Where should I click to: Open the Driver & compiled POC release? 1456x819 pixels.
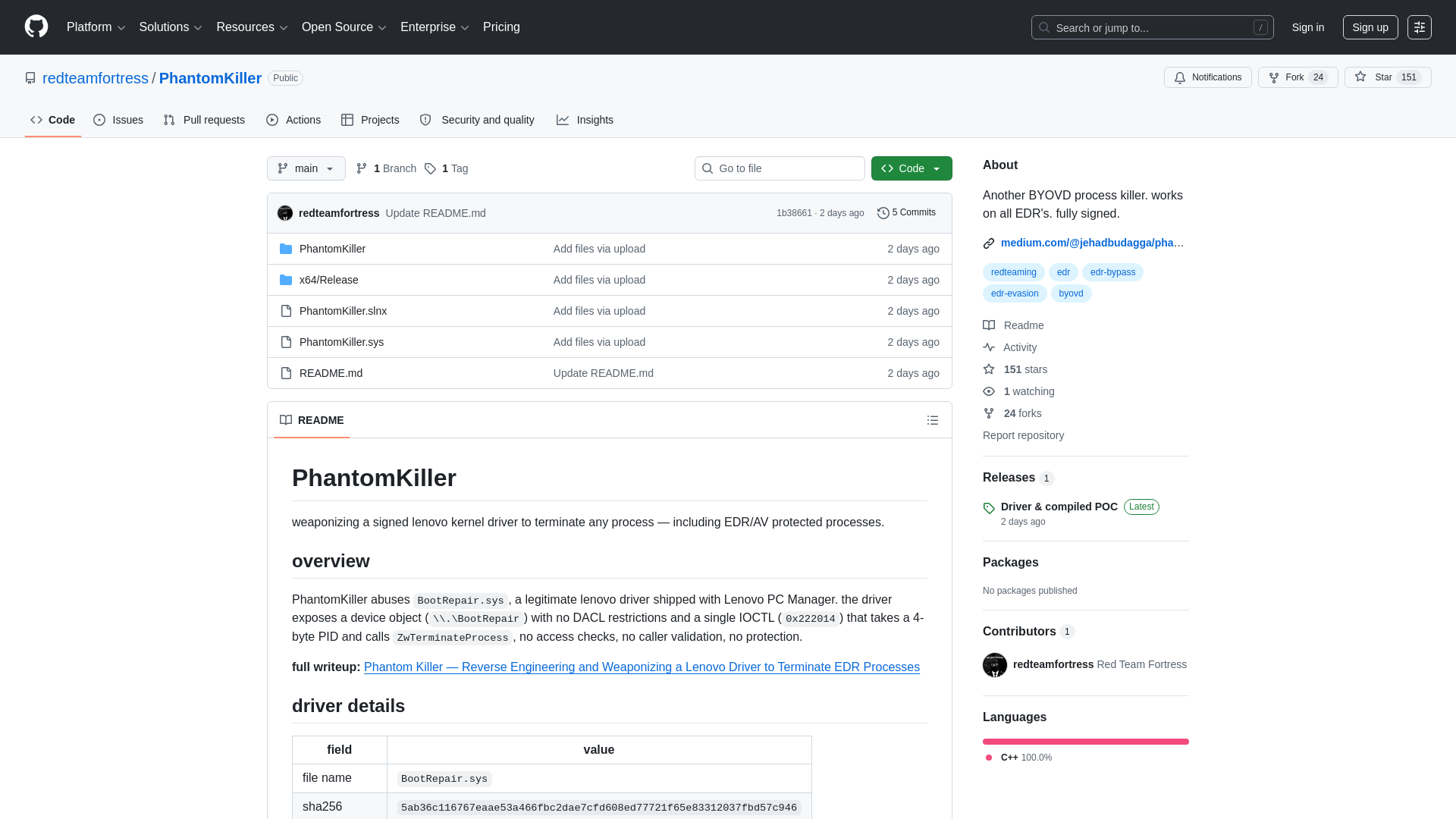click(1059, 507)
